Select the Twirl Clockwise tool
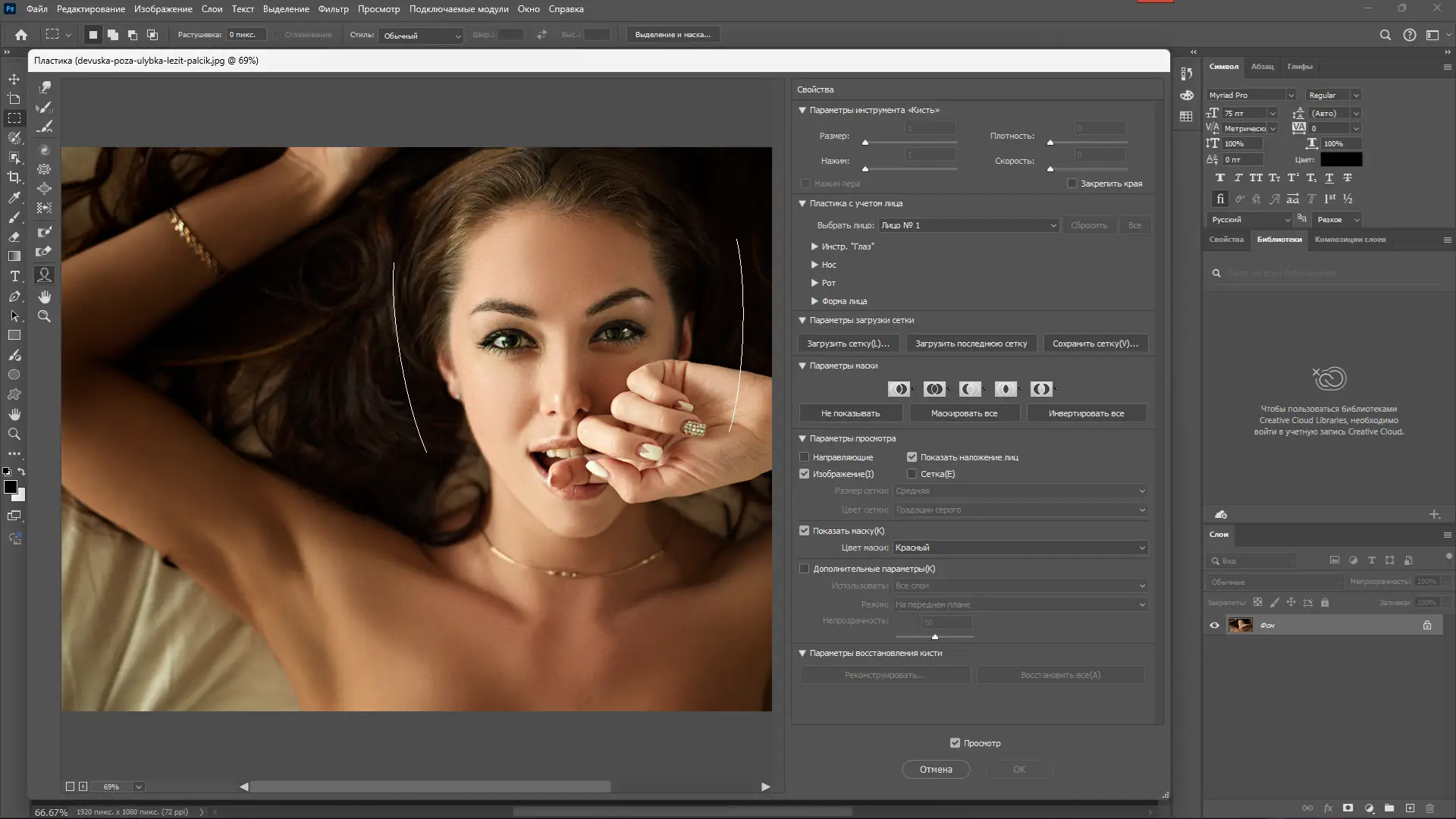 45,149
